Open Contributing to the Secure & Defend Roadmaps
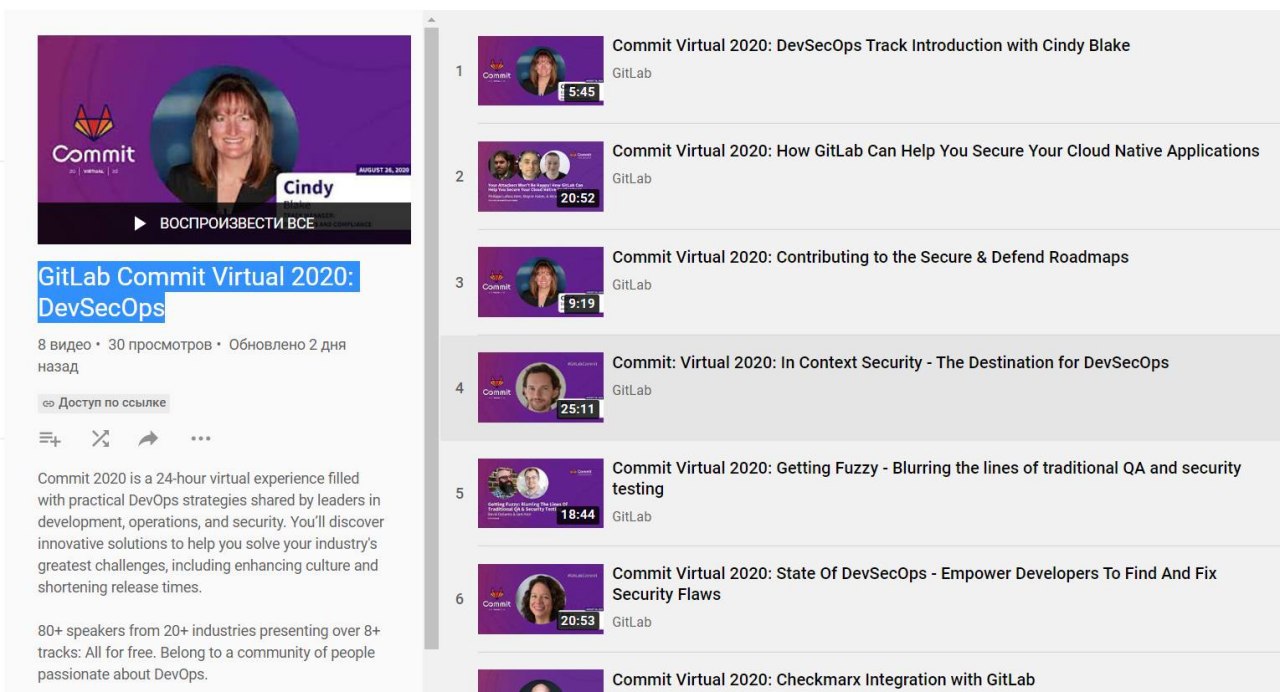 [870, 257]
